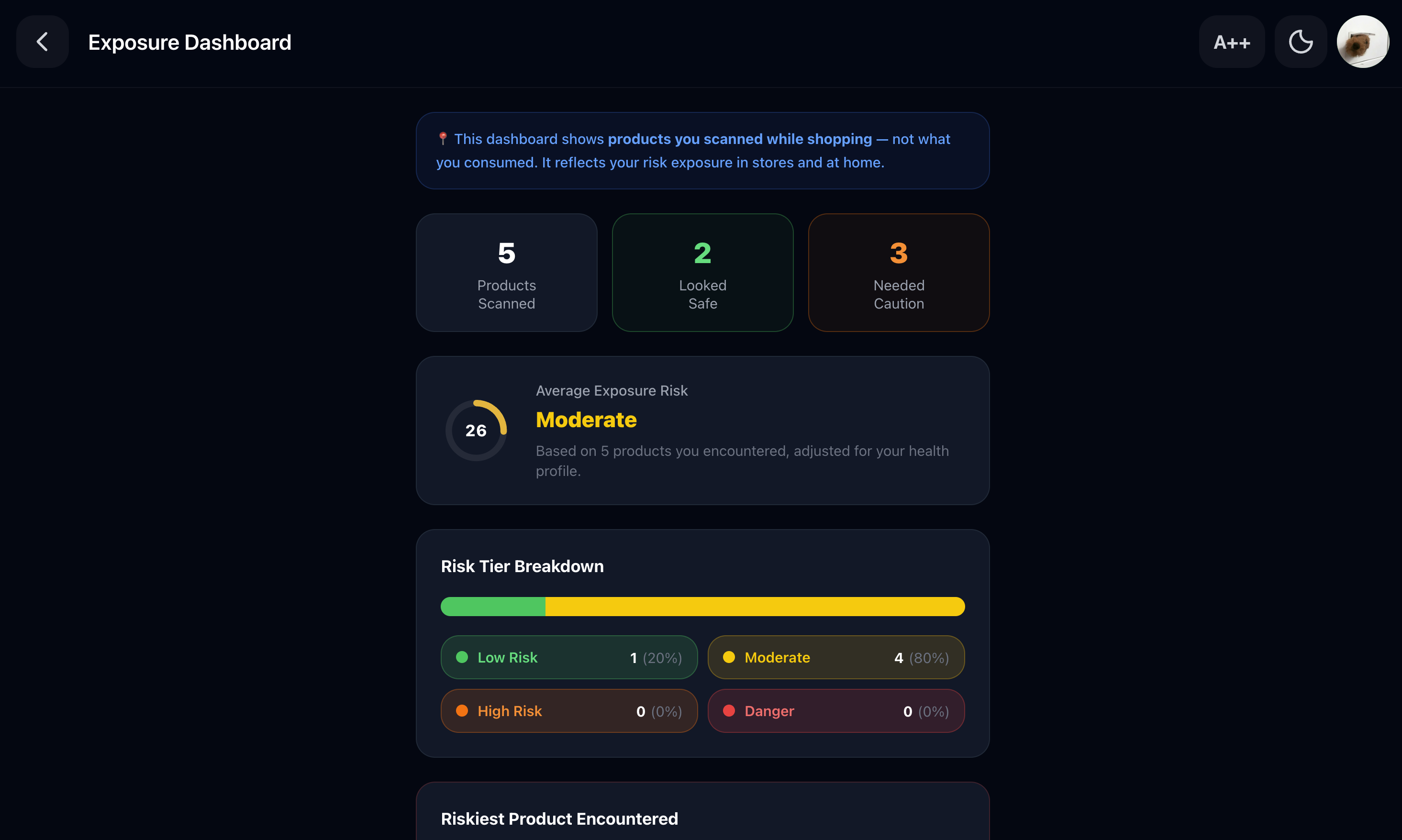Viewport: 1402px width, 840px height.
Task: Select the Looked Safe card
Action: [703, 272]
